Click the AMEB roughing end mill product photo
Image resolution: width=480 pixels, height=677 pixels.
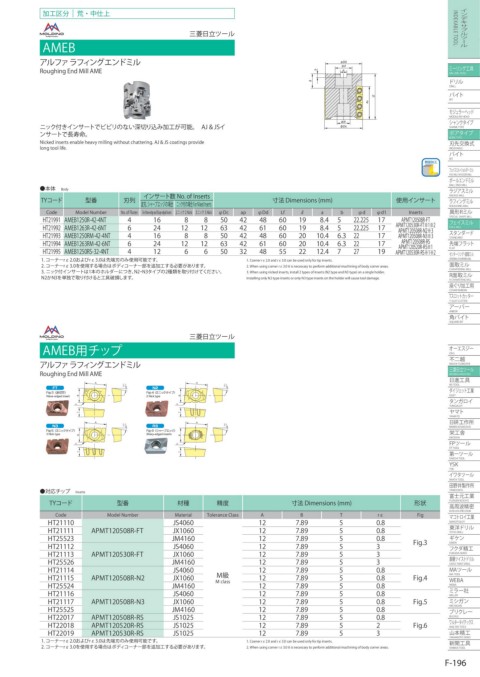pyautogui.click(x=137, y=101)
